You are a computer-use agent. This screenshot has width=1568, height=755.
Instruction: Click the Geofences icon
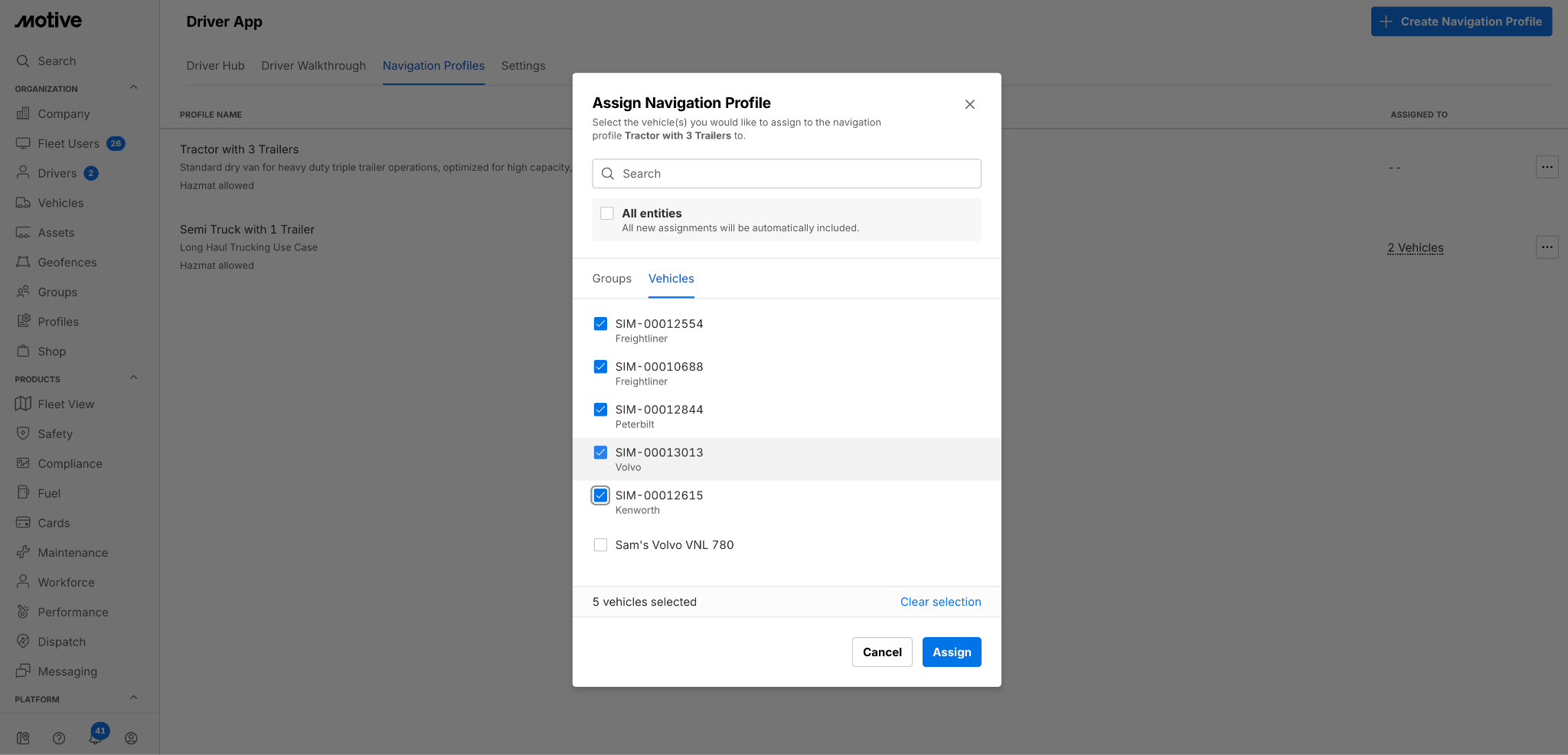pos(23,263)
